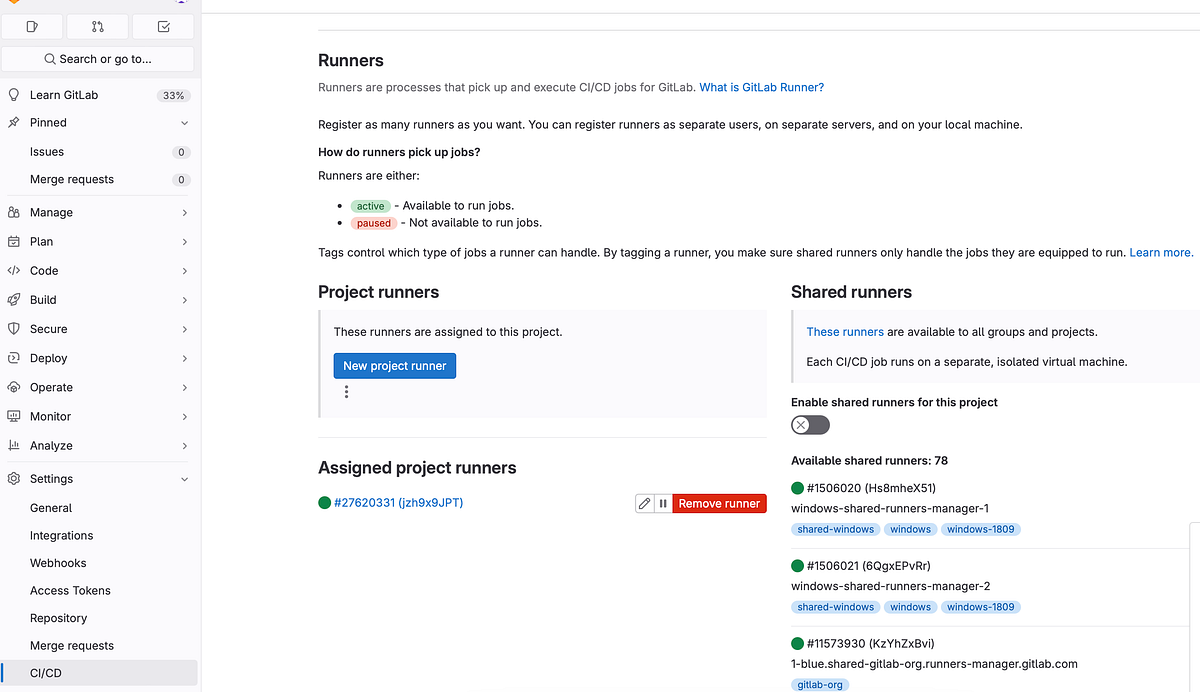Open the What is GitLab Runner link
Image resolution: width=1200 pixels, height=692 pixels.
tap(761, 87)
